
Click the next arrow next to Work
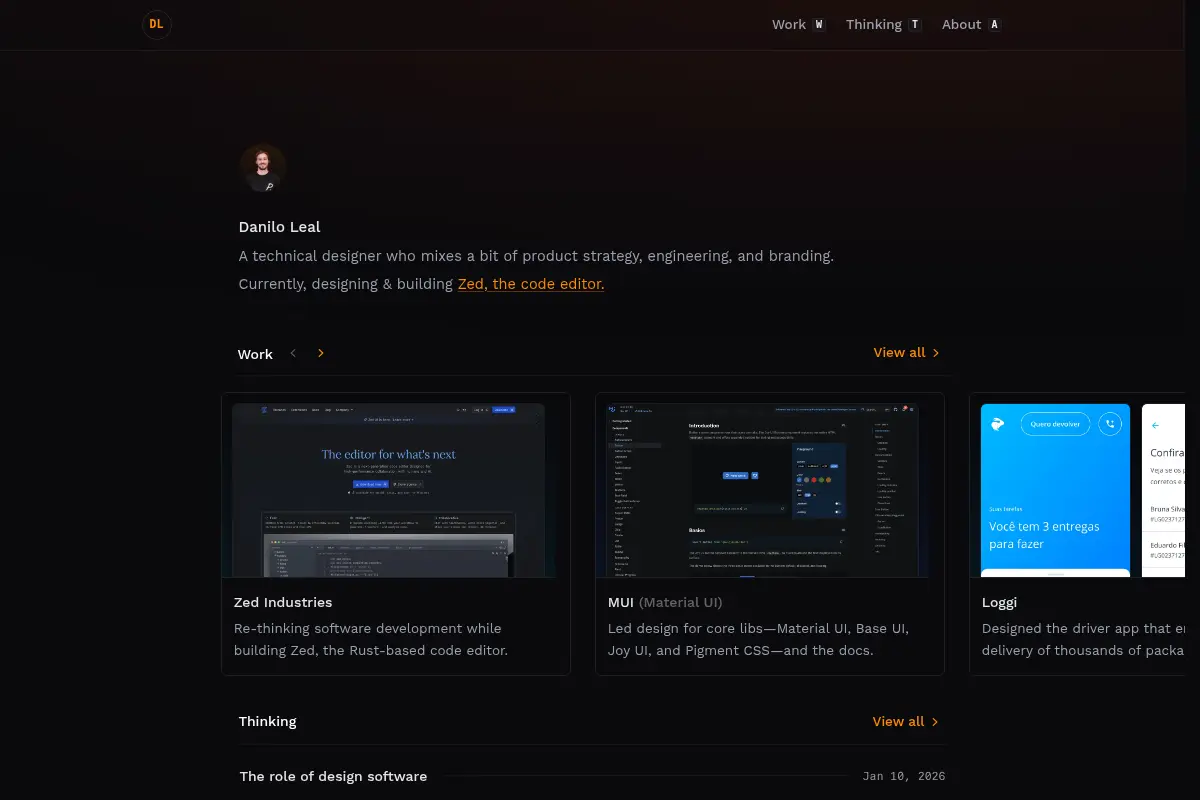(321, 353)
